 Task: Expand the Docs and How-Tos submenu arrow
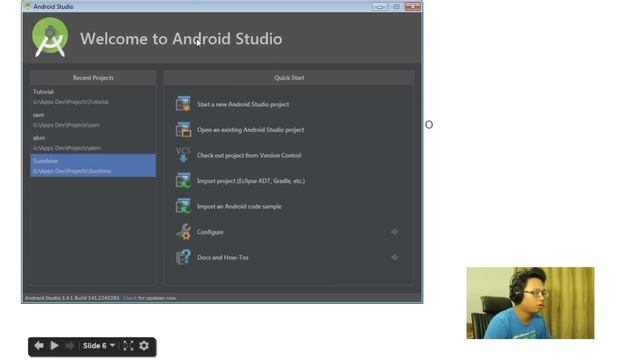[394, 258]
